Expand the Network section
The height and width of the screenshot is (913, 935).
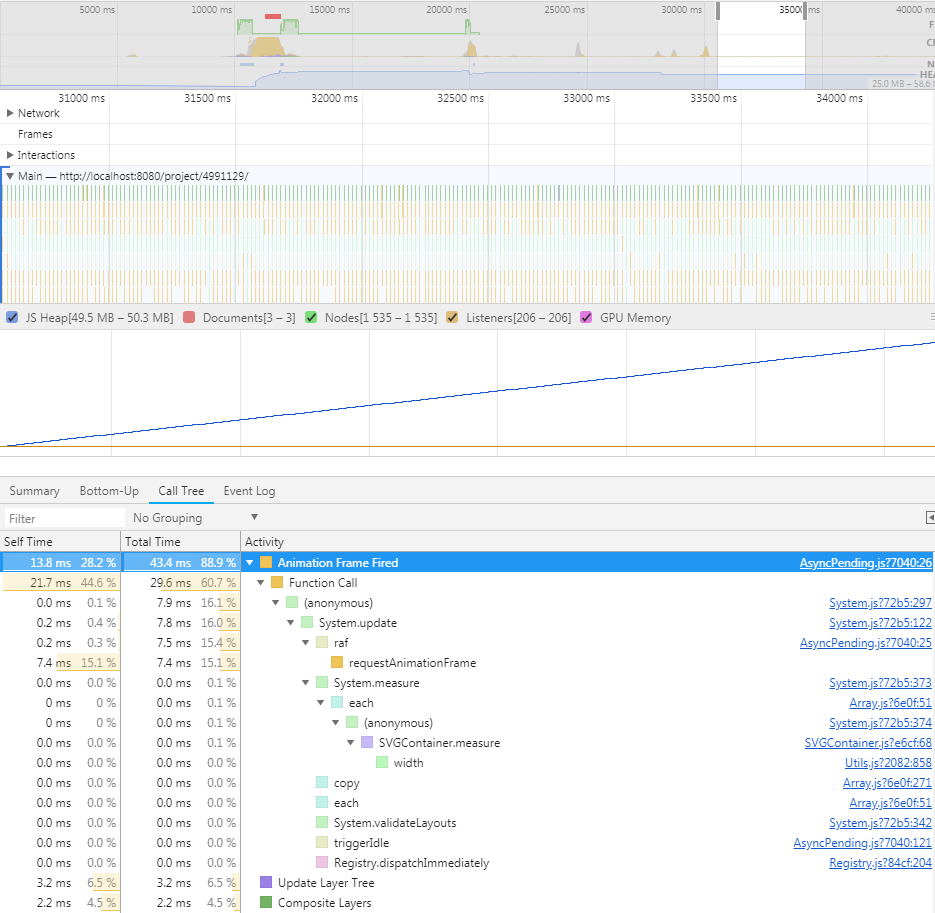tap(10, 113)
